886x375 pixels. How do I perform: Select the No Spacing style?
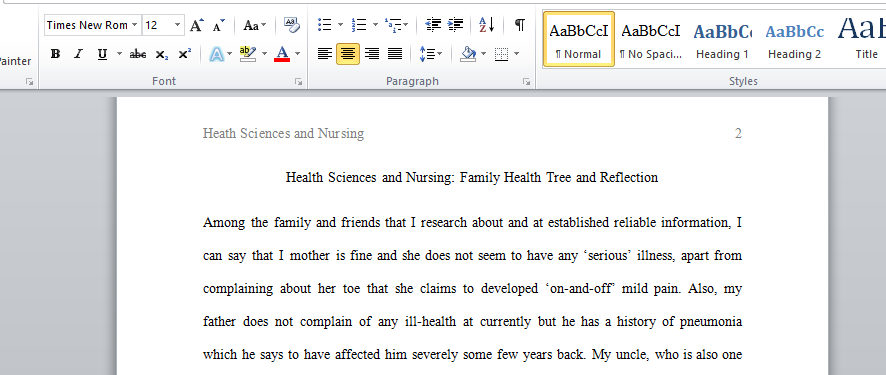[650, 39]
